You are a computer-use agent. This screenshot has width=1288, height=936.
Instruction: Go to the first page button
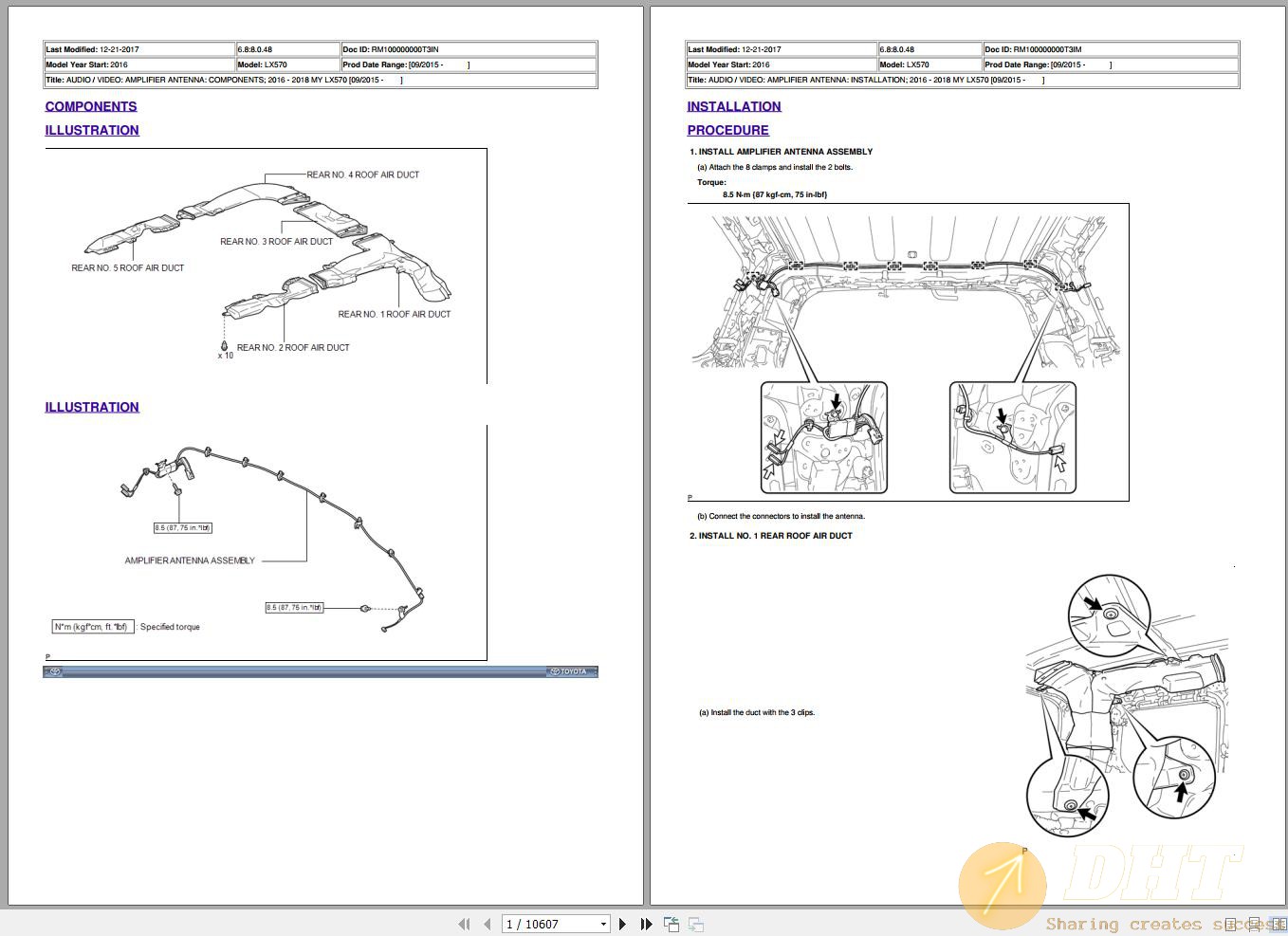point(464,924)
